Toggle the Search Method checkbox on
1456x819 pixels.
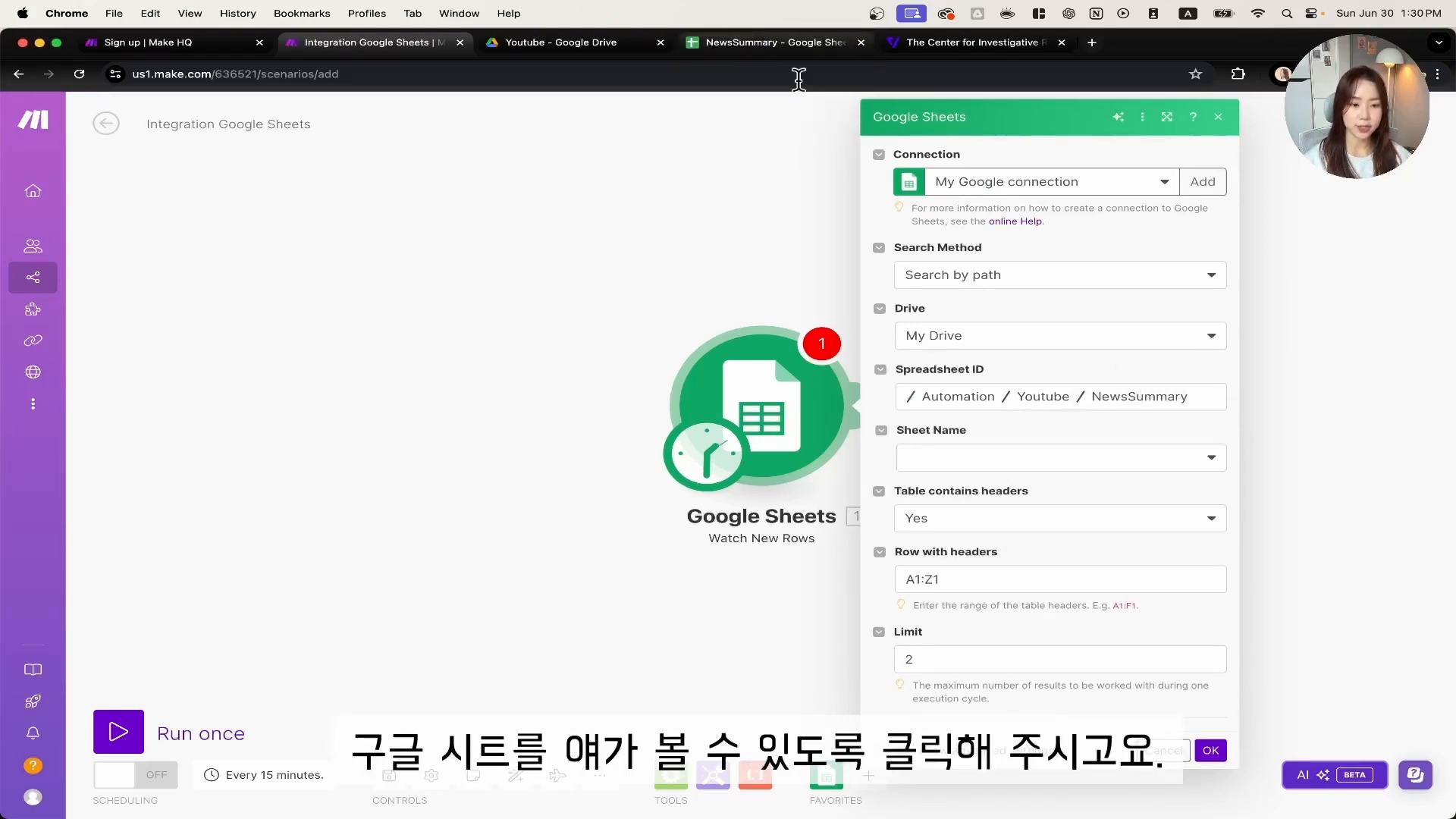click(879, 247)
